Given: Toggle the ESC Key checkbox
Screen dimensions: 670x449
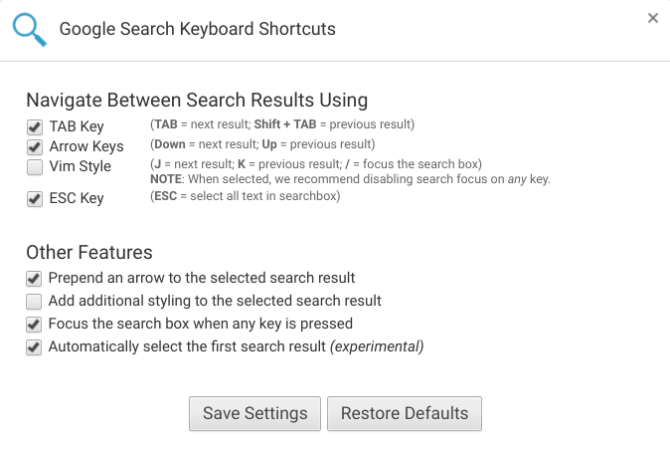Looking at the screenshot, I should coord(35,199).
